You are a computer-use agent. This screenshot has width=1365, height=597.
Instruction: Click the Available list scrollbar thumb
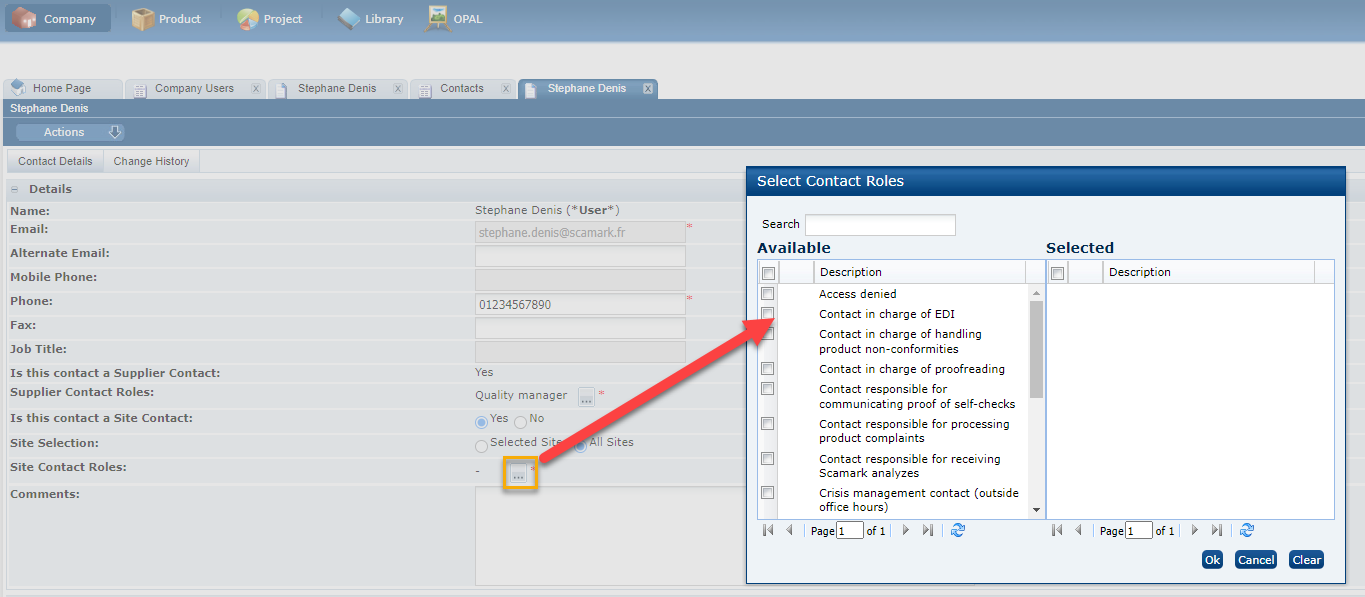[x=1036, y=349]
